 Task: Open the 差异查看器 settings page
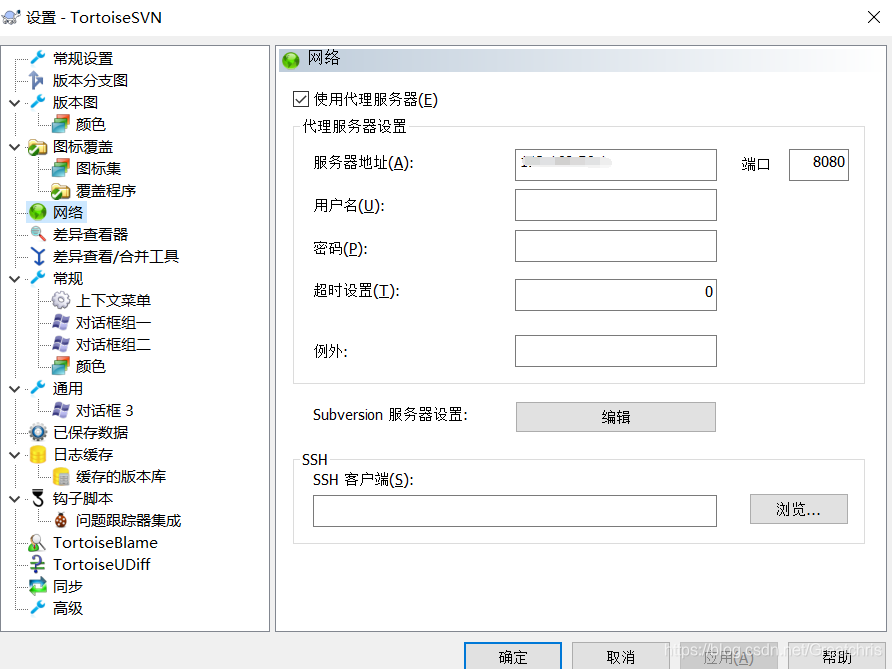(90, 234)
